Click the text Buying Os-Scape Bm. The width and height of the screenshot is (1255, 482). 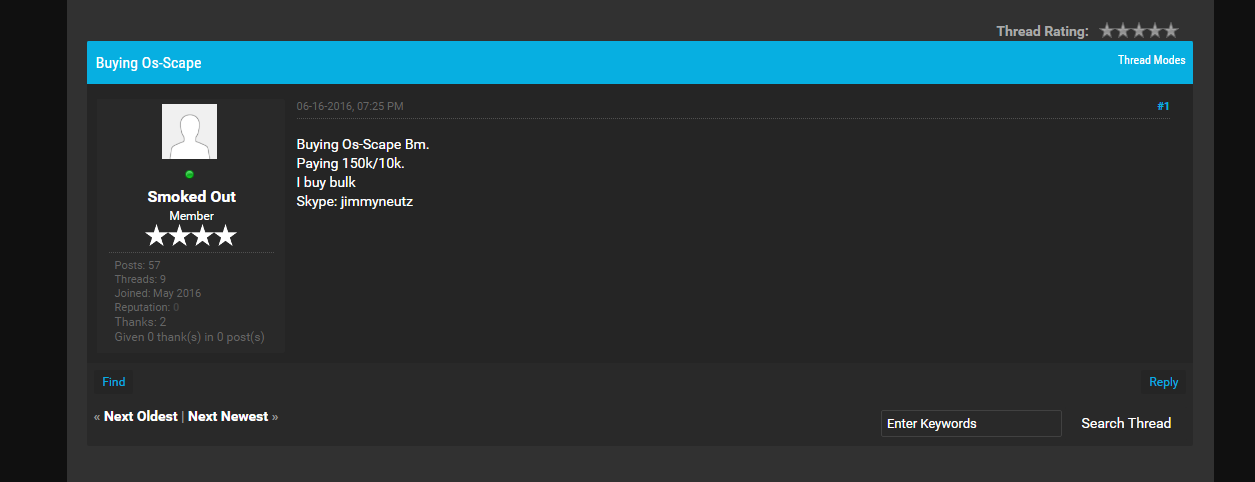pyautogui.click(x=363, y=144)
